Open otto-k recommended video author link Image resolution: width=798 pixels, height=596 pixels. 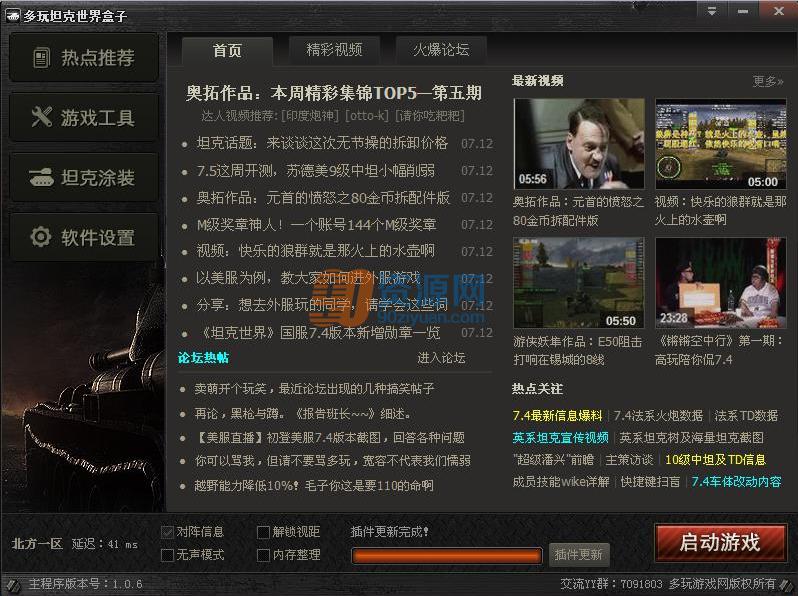[x=367, y=116]
